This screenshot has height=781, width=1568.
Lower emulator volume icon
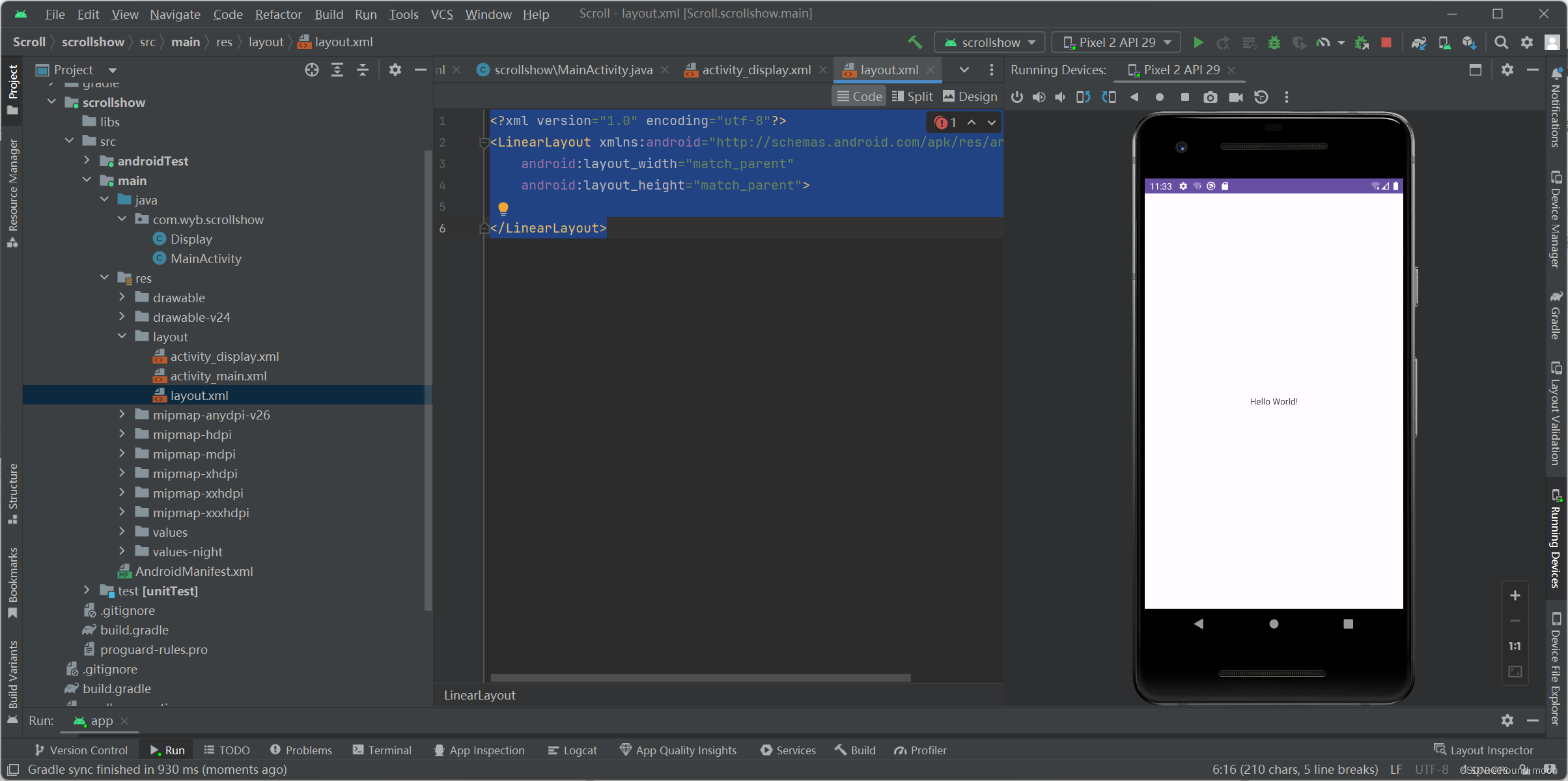(x=1061, y=97)
